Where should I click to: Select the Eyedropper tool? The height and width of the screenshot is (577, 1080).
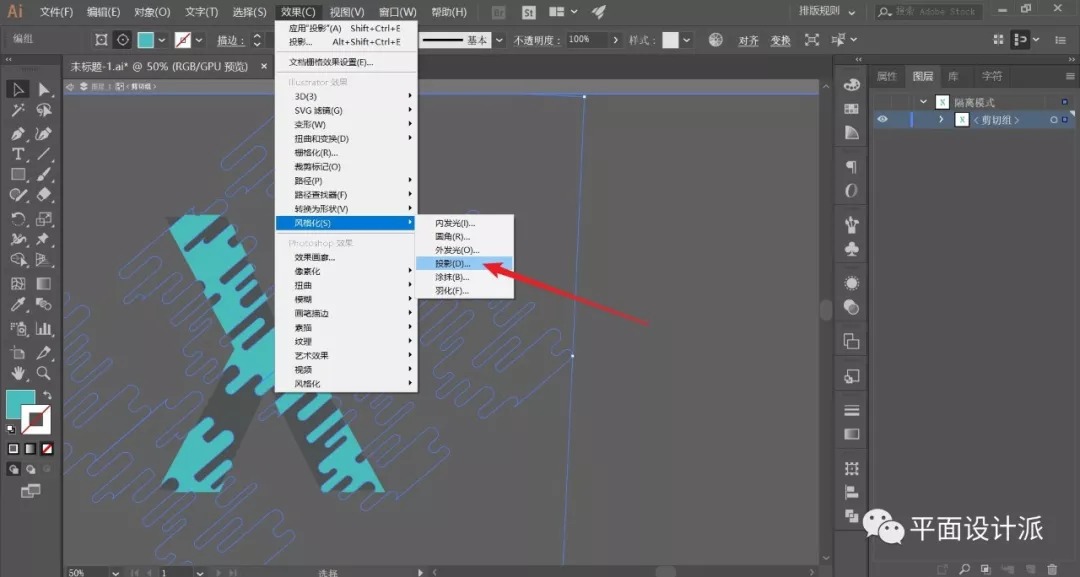(18, 304)
